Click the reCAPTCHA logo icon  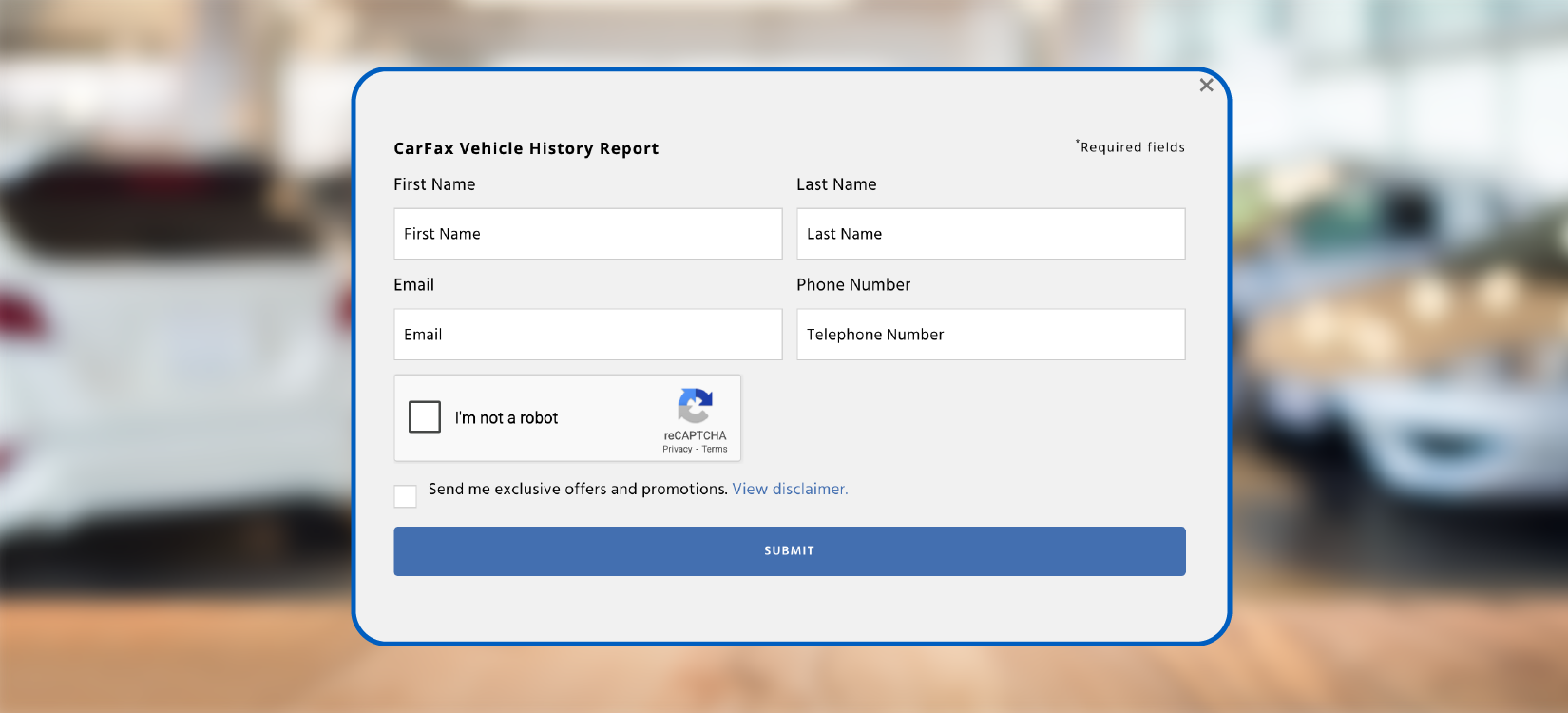tap(695, 406)
